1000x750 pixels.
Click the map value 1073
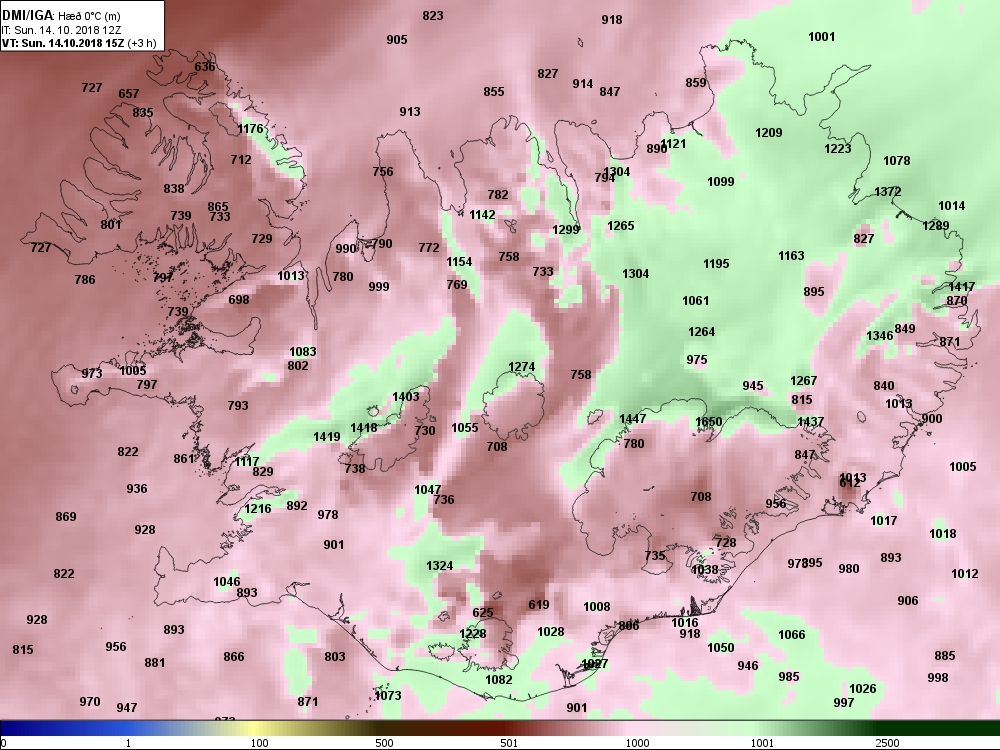pos(388,695)
